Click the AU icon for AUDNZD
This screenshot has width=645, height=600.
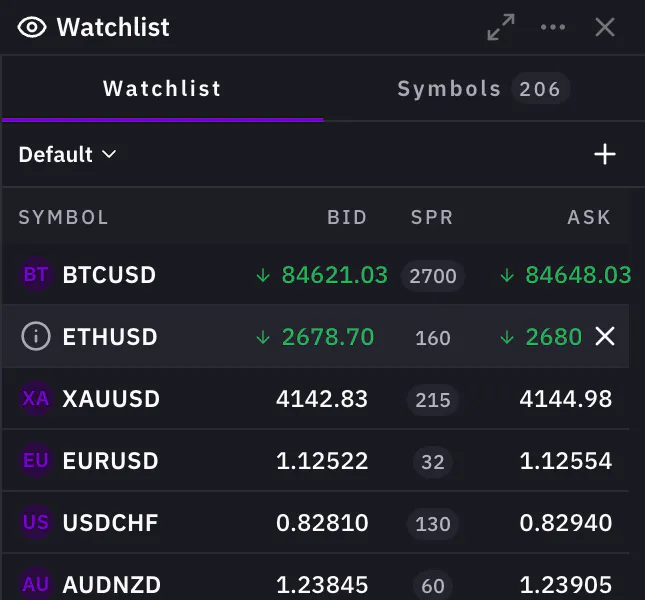[36, 584]
